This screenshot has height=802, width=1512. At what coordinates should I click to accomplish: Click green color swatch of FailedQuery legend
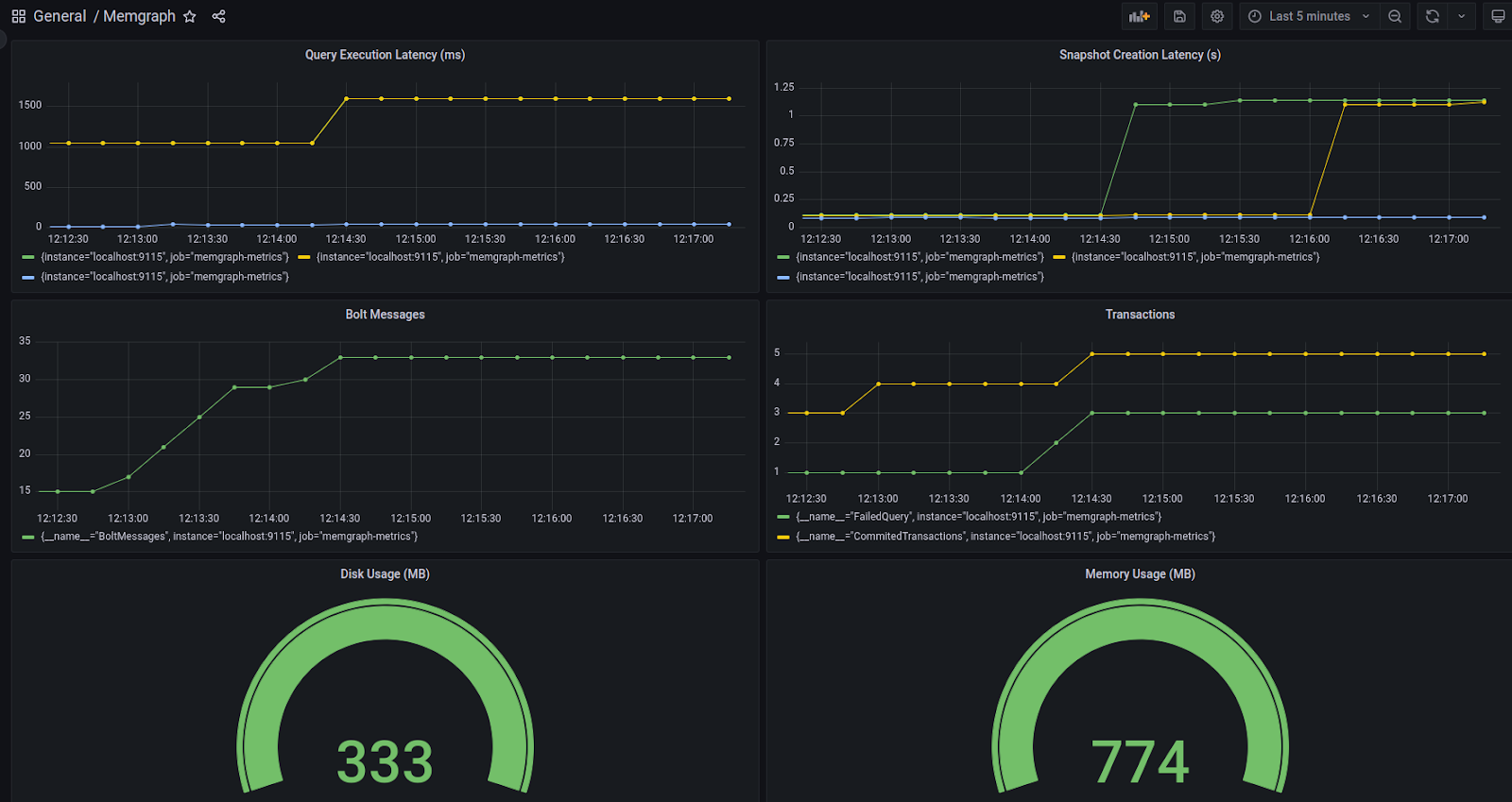point(782,518)
